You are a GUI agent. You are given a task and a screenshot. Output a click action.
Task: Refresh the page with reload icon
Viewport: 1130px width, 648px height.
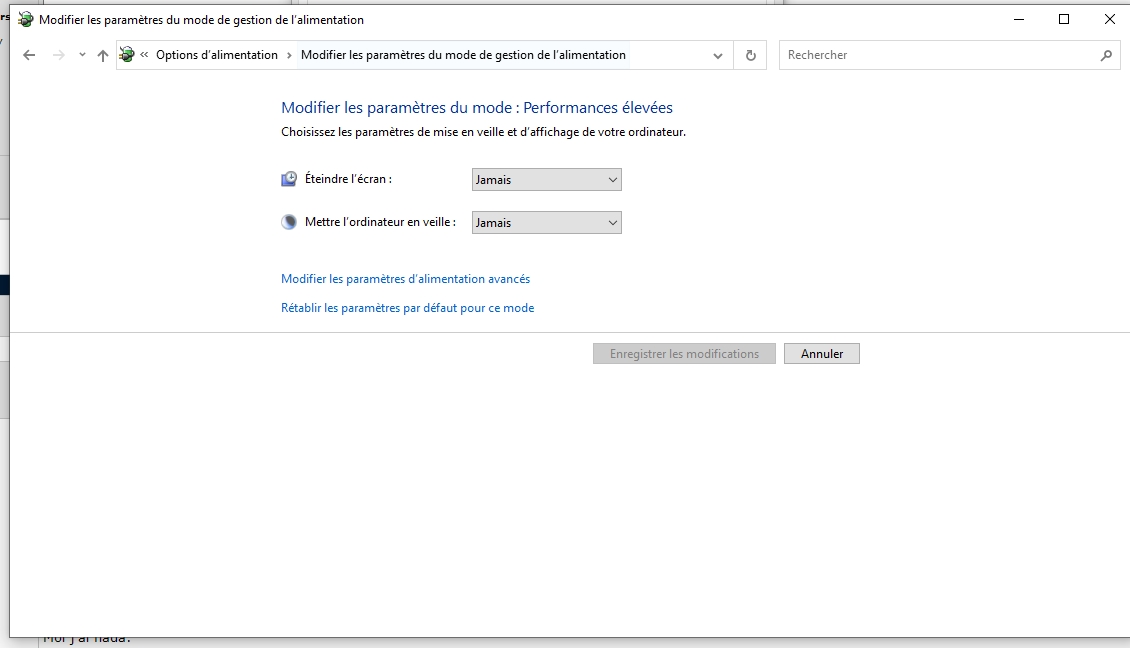[x=750, y=56]
